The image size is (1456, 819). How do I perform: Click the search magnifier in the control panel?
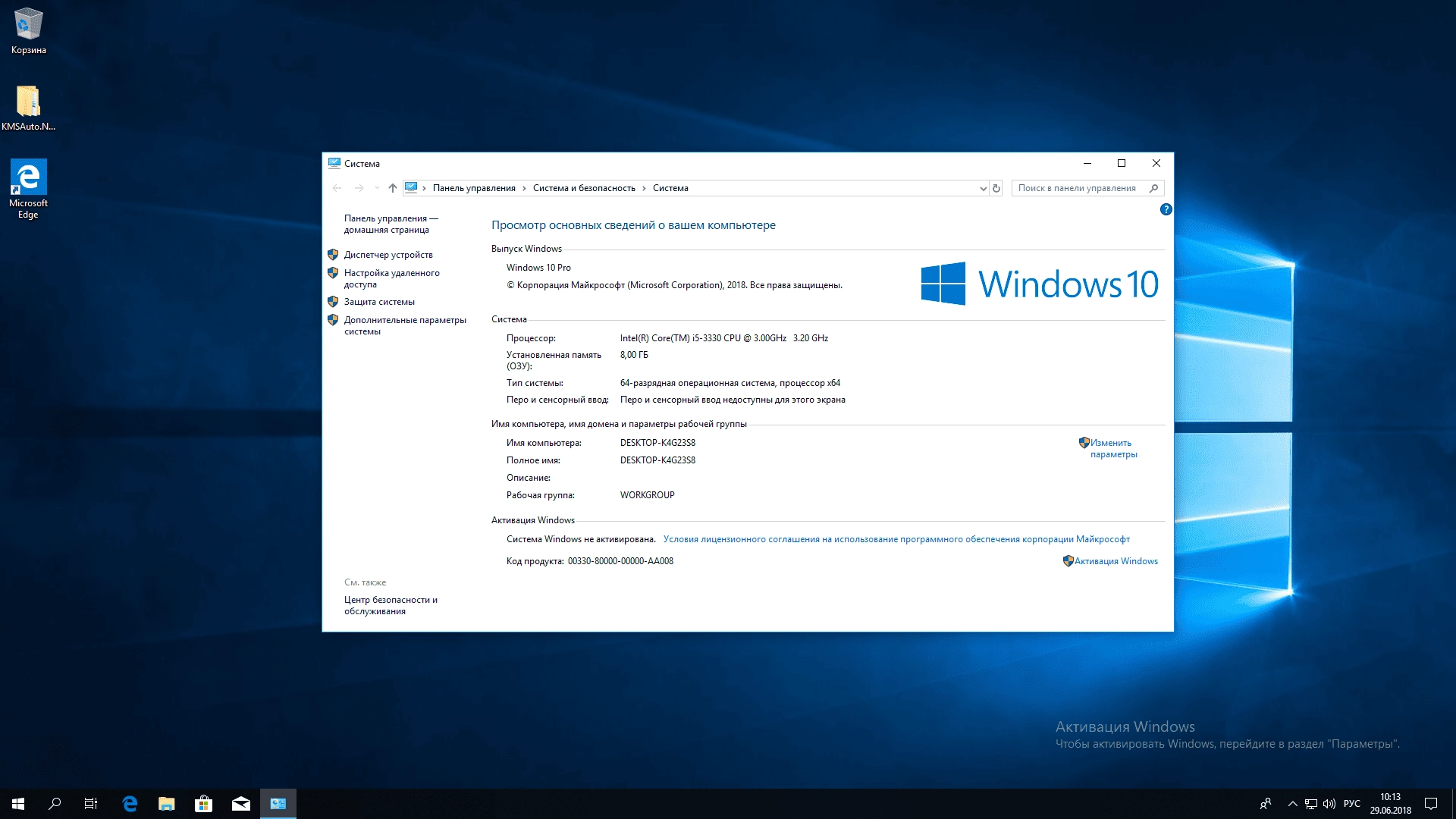click(1154, 188)
